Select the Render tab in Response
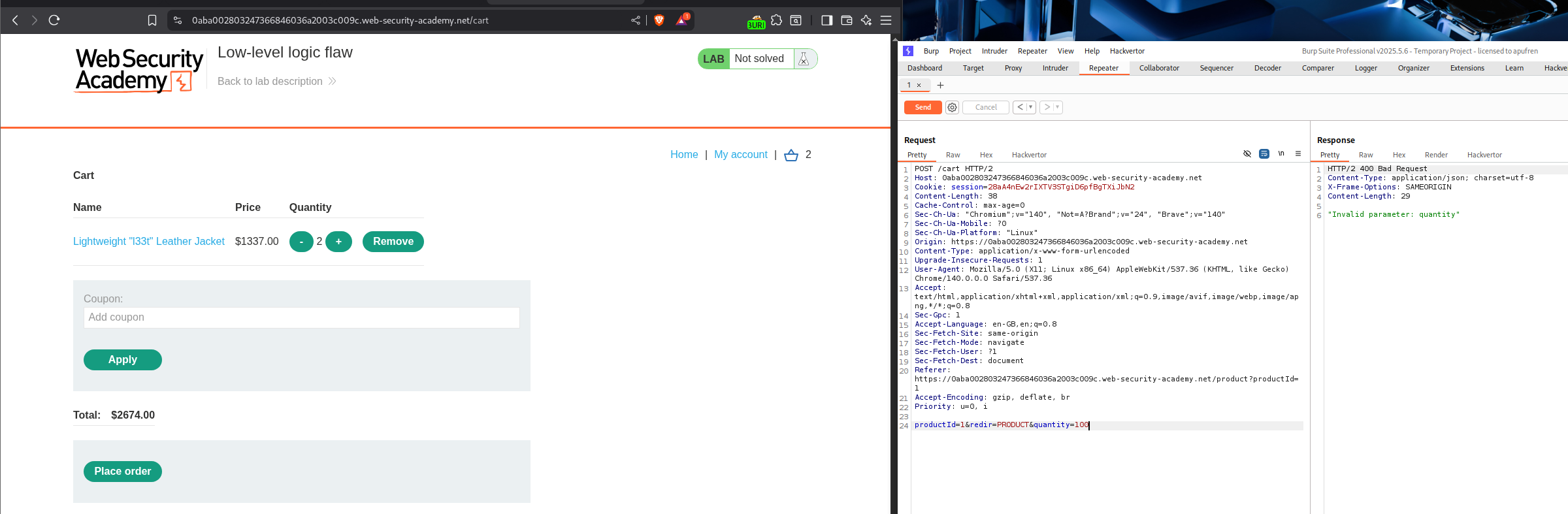 [1435, 155]
